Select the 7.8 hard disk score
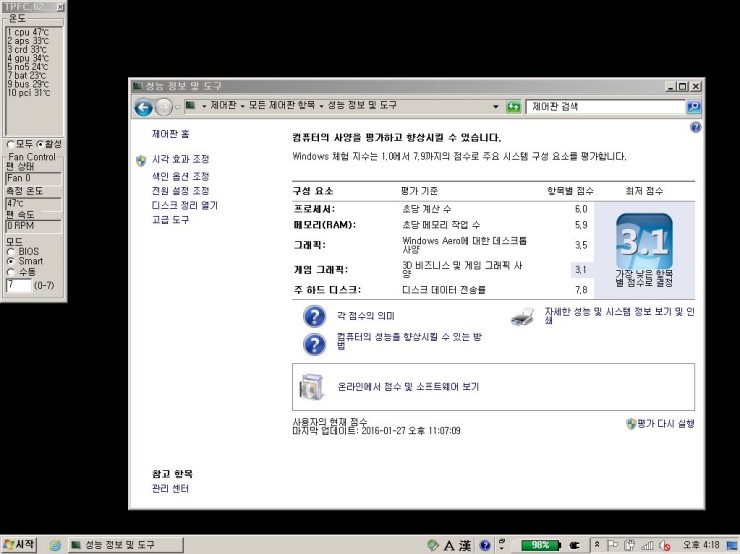This screenshot has width=740, height=554. click(581, 290)
